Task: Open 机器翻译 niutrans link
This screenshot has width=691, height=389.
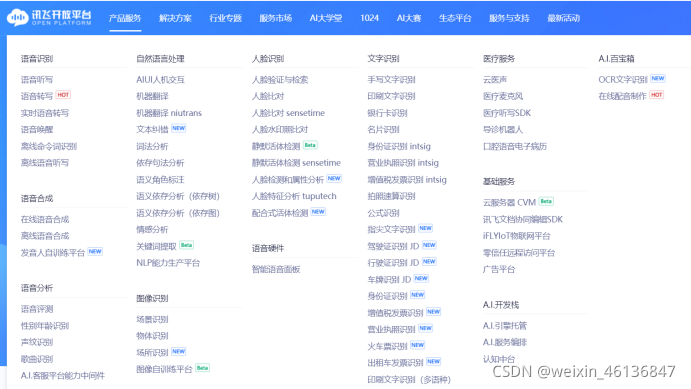Action: tap(169, 113)
